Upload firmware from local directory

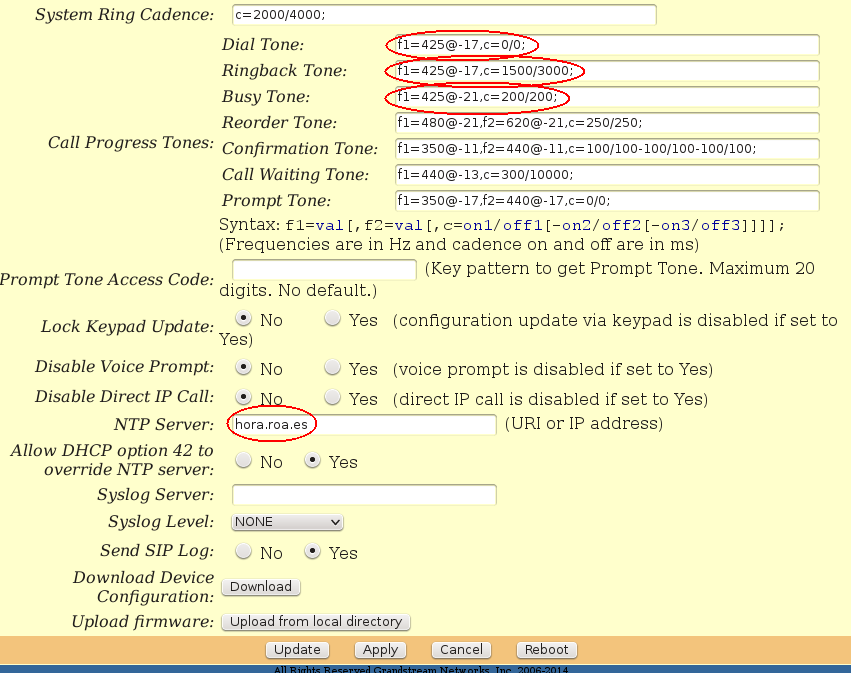pos(315,621)
